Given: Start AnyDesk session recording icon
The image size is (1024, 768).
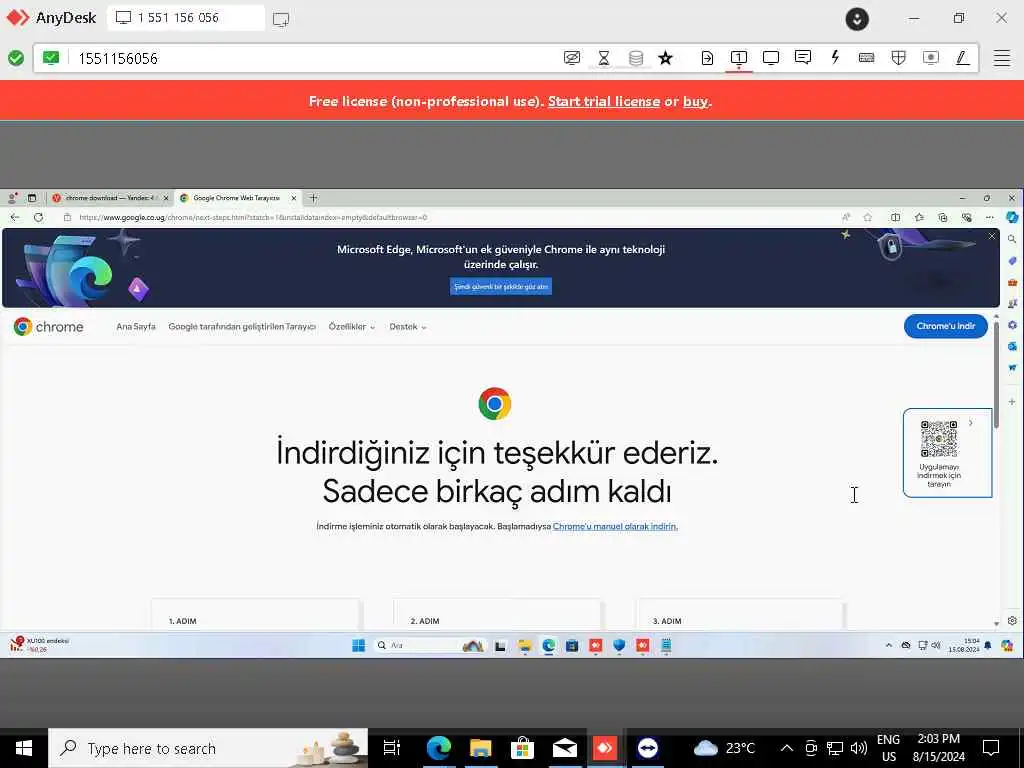Looking at the screenshot, I should click(x=931, y=57).
